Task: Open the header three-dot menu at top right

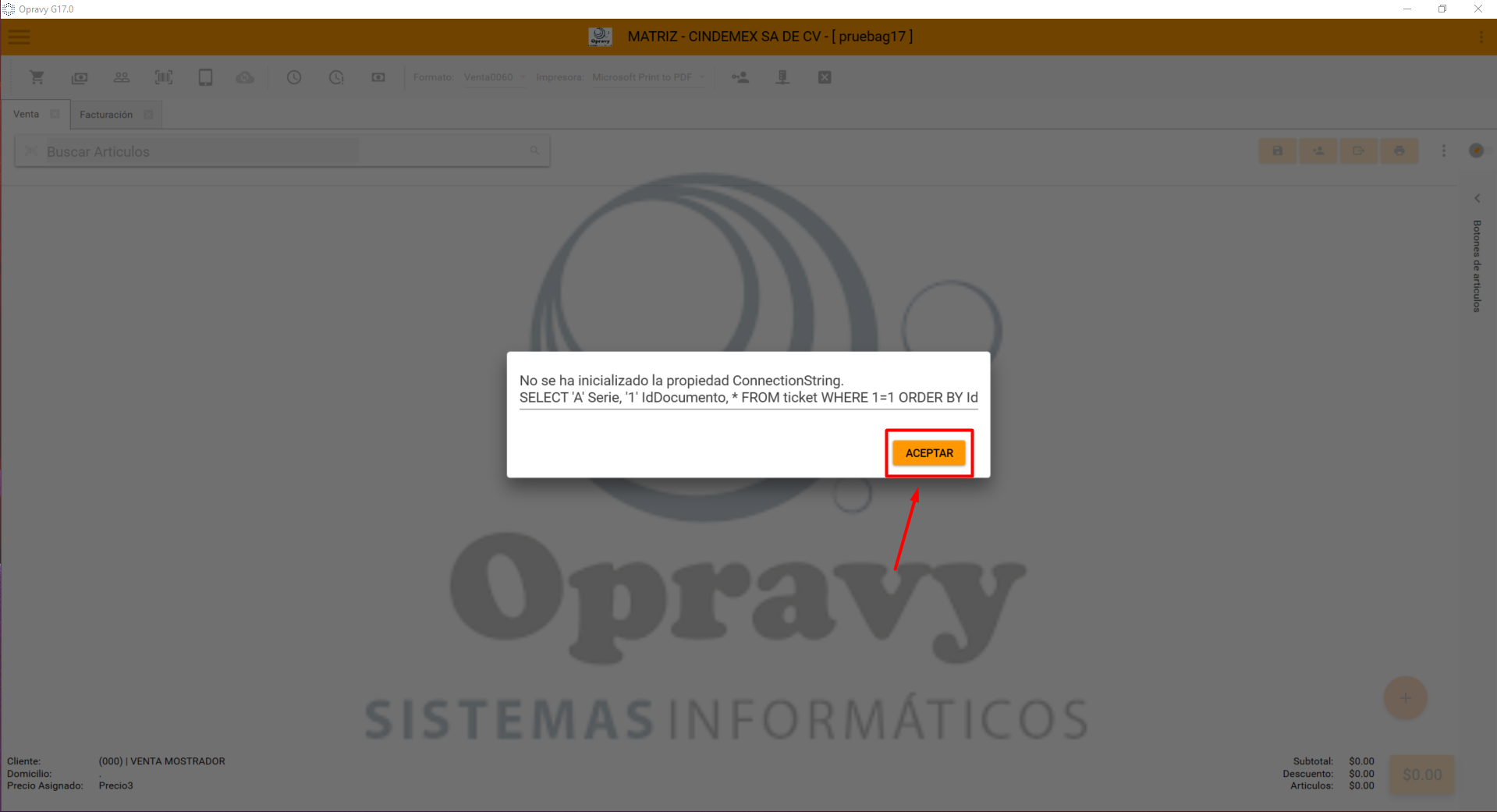Action: coord(1481,37)
